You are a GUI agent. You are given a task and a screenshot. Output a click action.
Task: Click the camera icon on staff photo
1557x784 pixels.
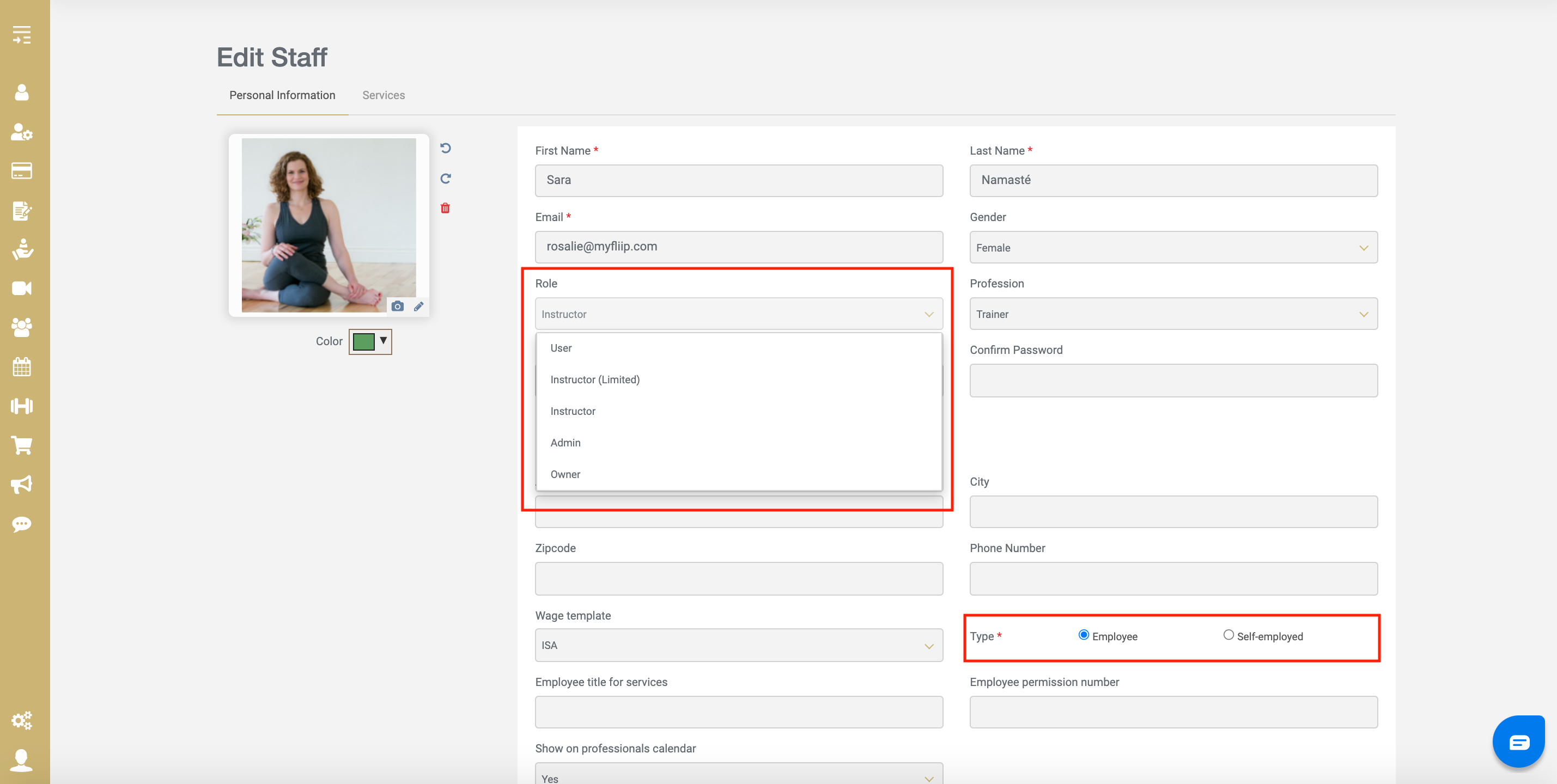click(x=397, y=306)
